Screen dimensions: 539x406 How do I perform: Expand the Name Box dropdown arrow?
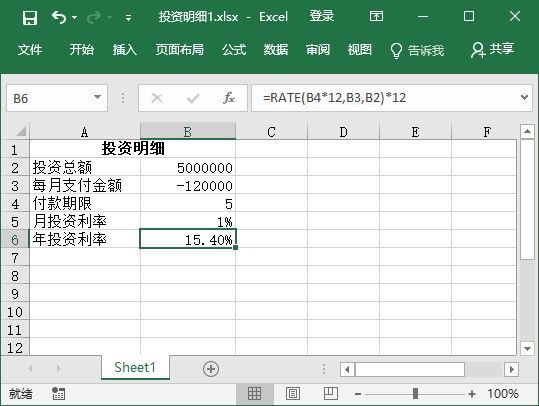click(x=98, y=98)
